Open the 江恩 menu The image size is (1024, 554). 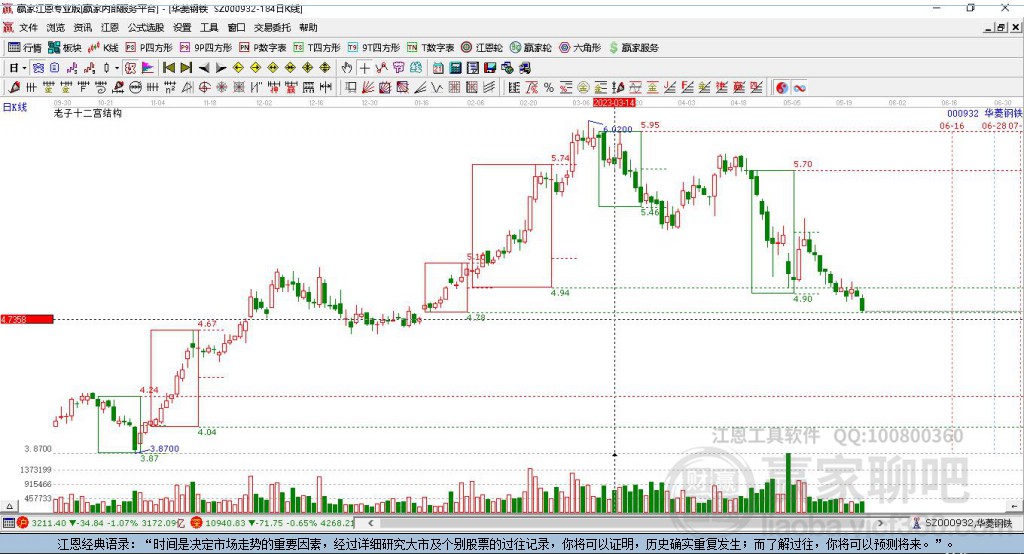click(110, 27)
